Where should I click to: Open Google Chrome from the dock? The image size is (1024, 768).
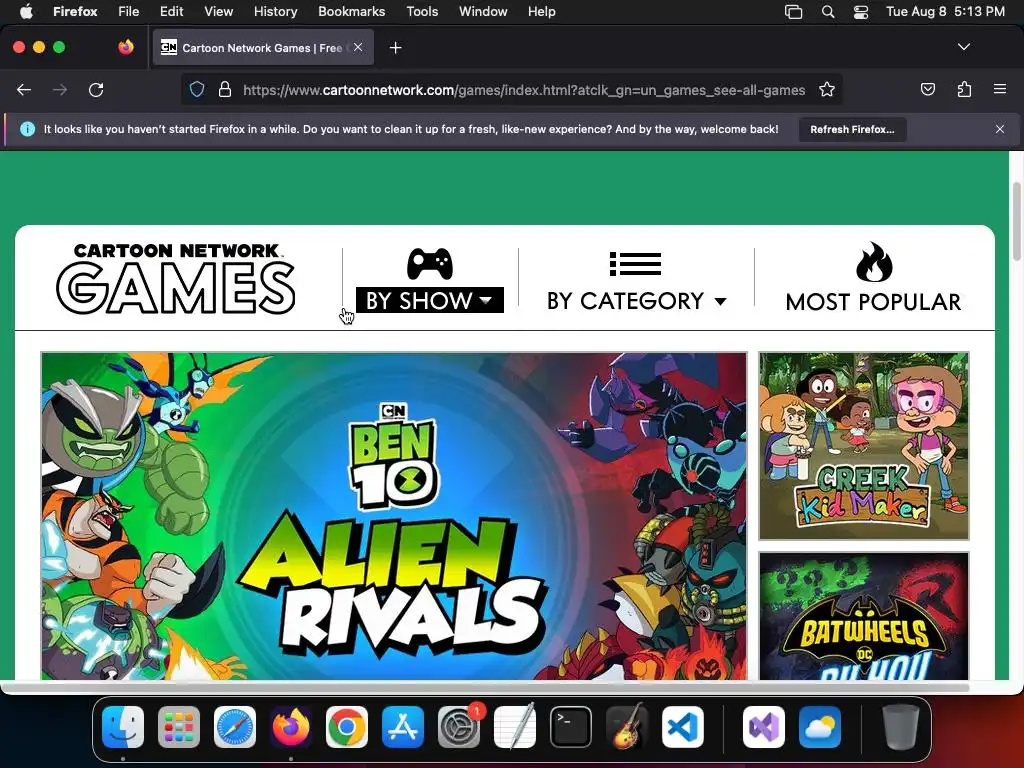(347, 727)
